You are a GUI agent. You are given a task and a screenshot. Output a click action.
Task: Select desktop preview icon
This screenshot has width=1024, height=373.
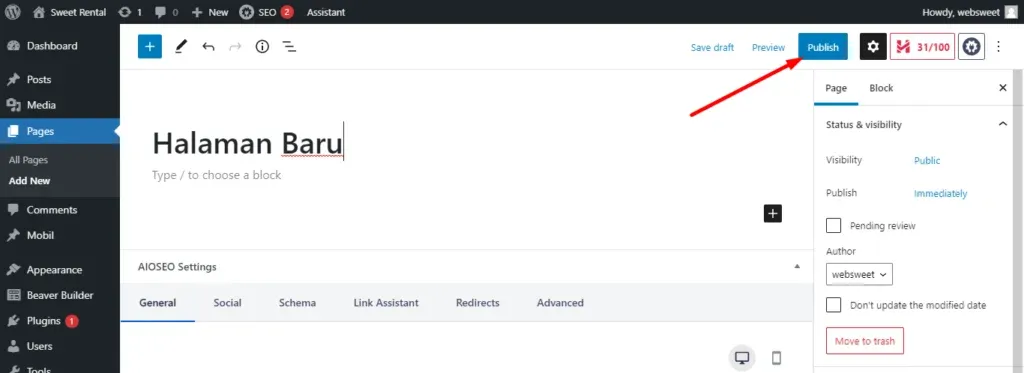(x=742, y=358)
